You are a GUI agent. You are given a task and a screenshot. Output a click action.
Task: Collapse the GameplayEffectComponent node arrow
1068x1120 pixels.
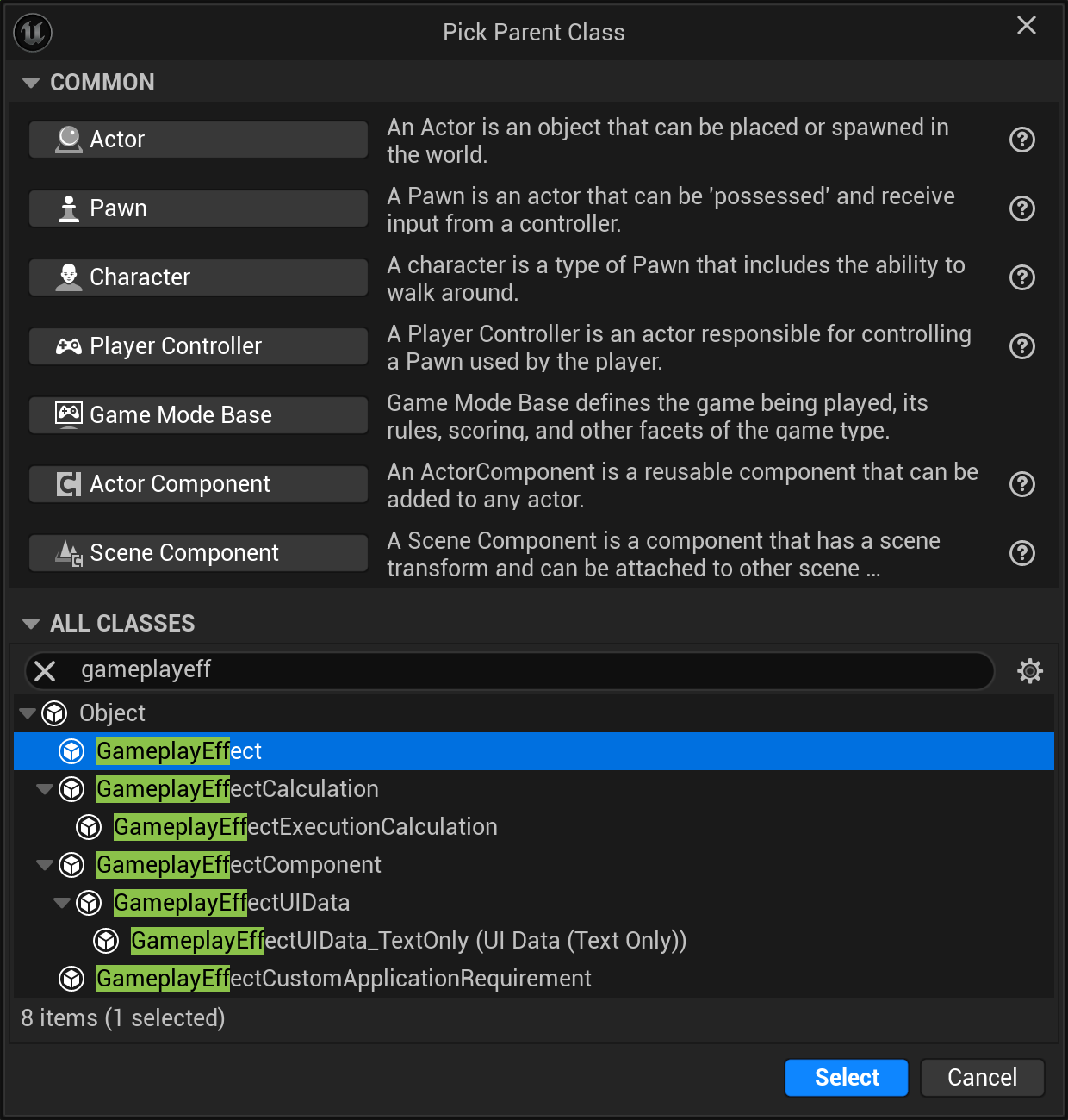click(45, 865)
